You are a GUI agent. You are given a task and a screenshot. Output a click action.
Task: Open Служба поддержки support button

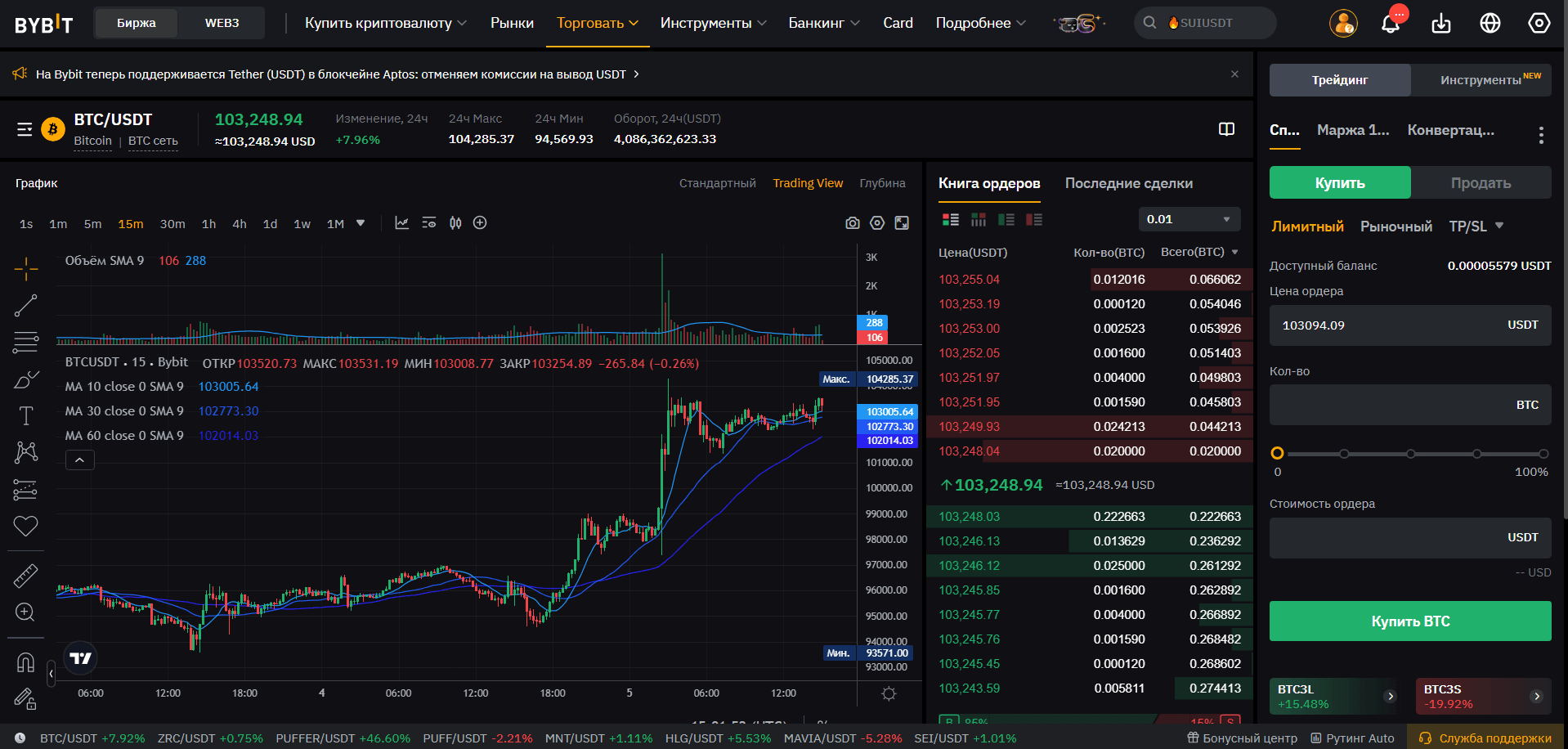1487,738
